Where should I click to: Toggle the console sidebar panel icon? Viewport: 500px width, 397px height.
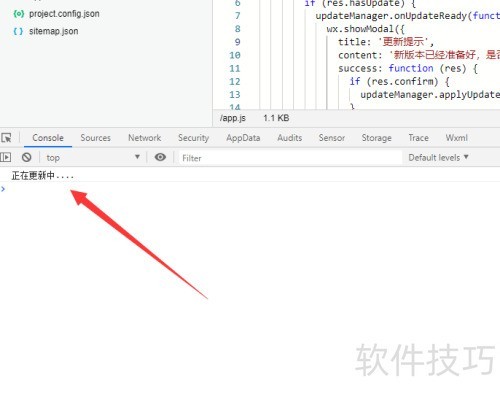pyautogui.click(x=6, y=157)
